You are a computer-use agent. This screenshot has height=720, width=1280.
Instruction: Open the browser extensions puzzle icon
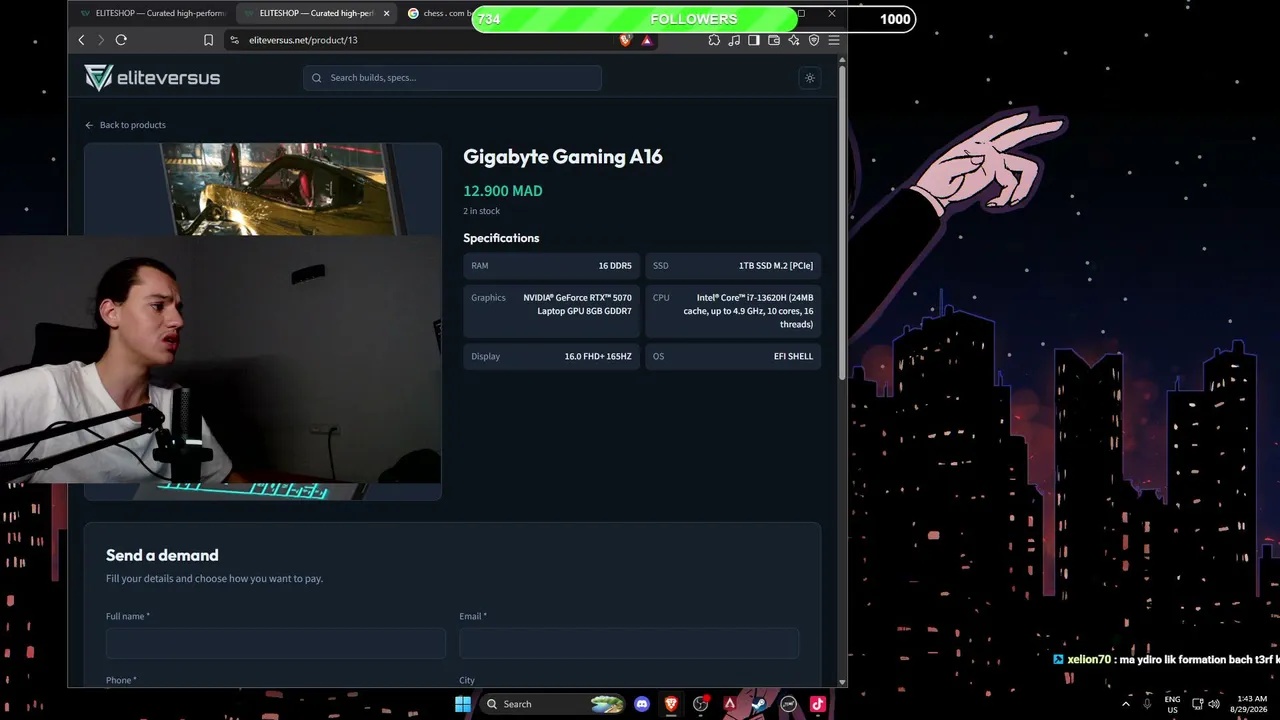[x=714, y=40]
